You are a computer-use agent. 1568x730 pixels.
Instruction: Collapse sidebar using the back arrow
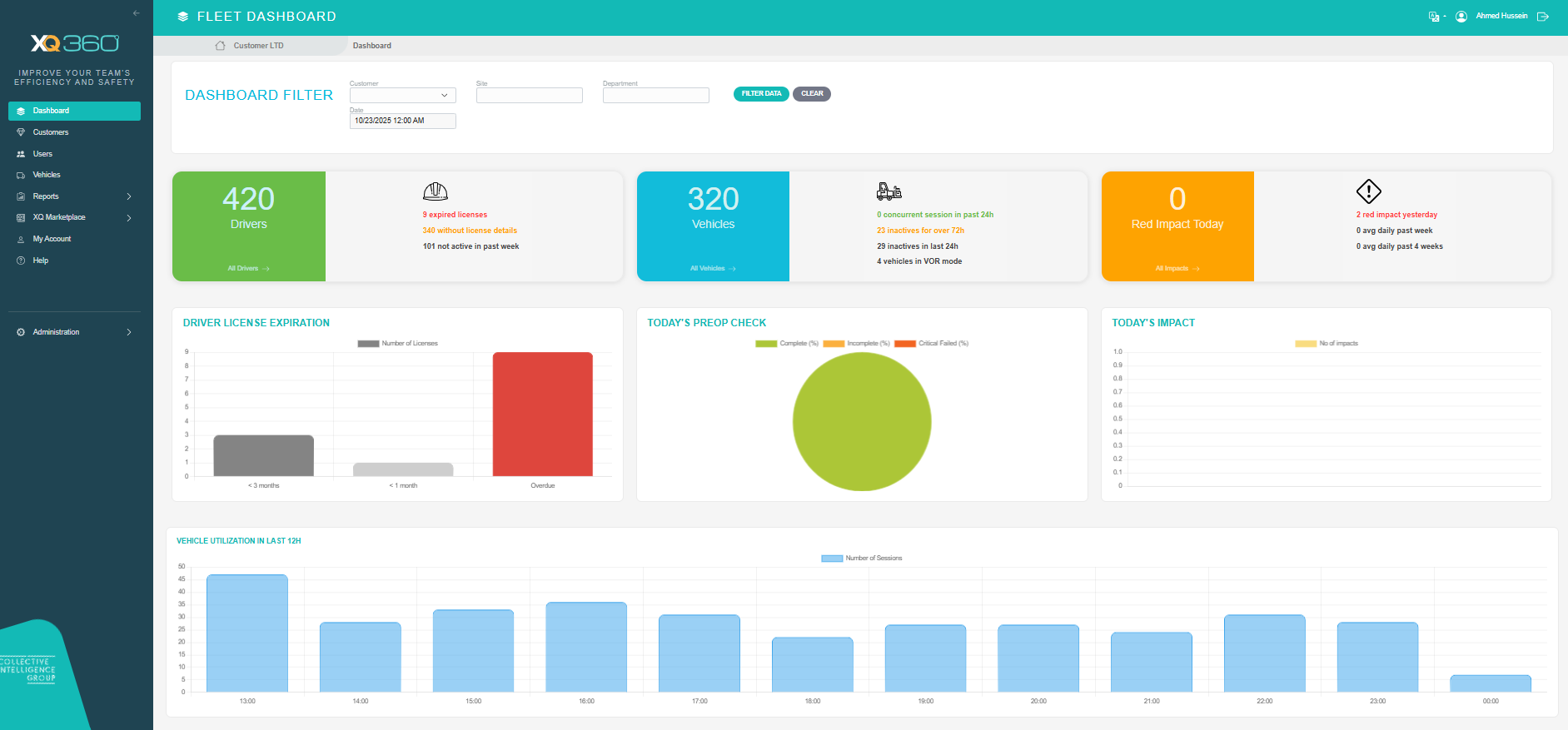point(137,13)
